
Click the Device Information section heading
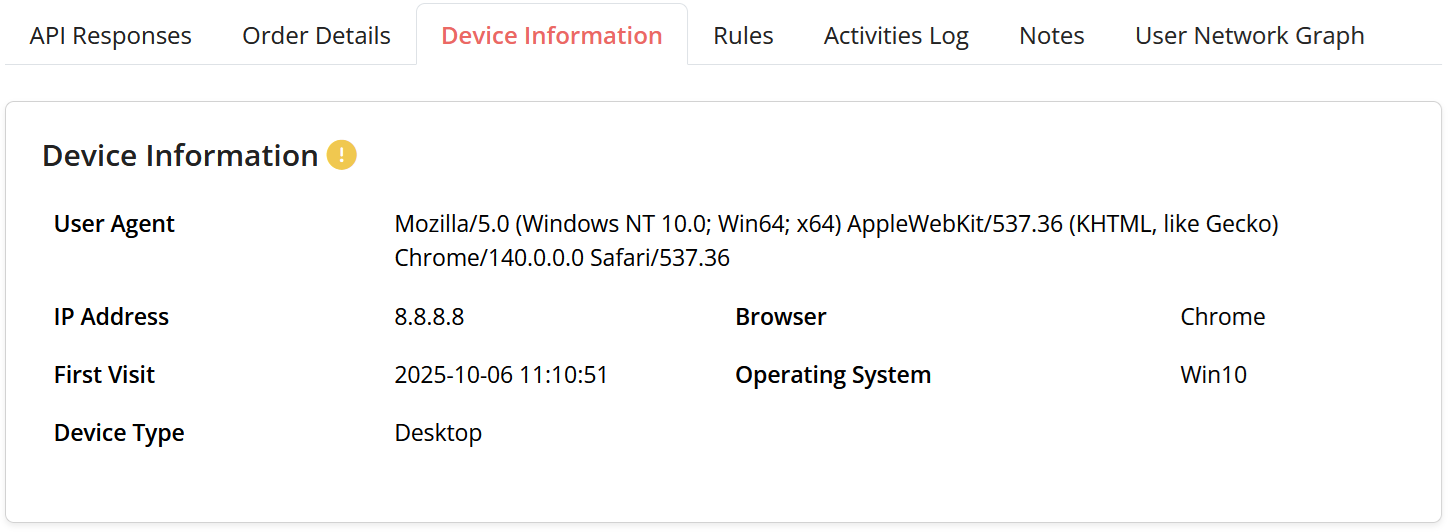tap(180, 155)
